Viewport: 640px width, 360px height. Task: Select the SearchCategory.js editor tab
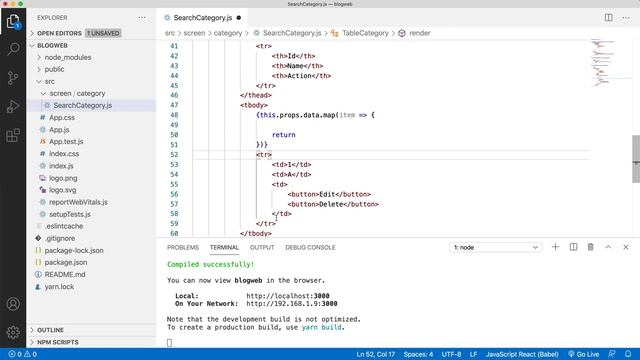202,18
